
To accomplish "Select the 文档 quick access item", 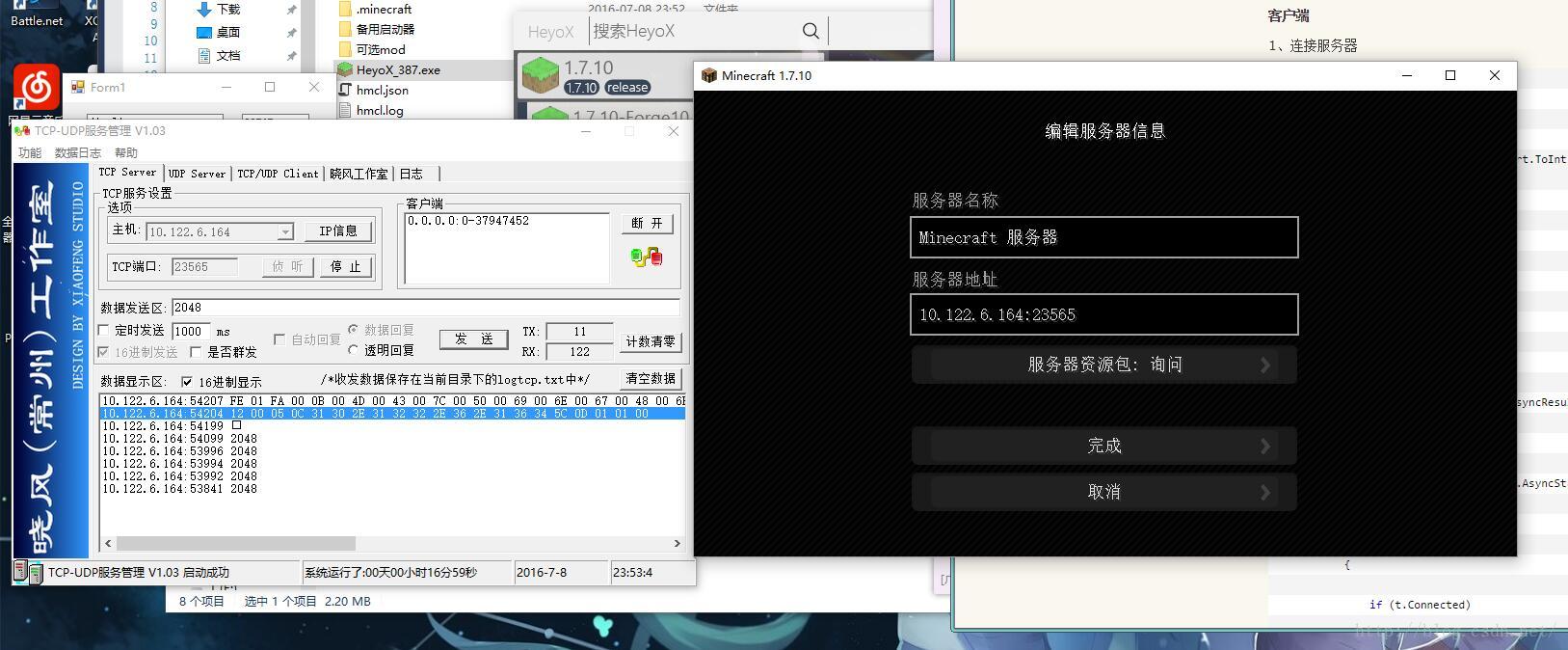I will 219,55.
